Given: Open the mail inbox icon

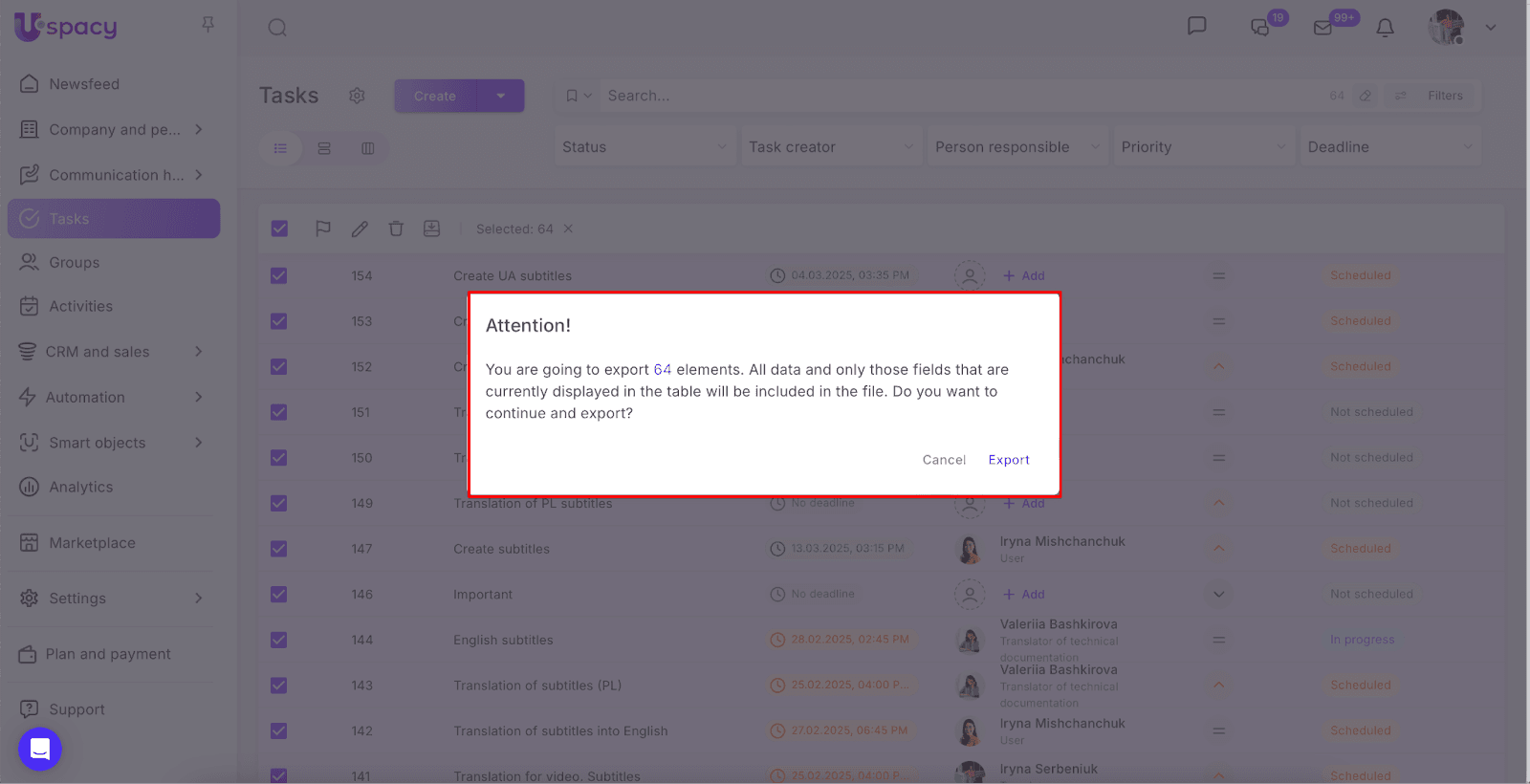Looking at the screenshot, I should (x=1323, y=28).
